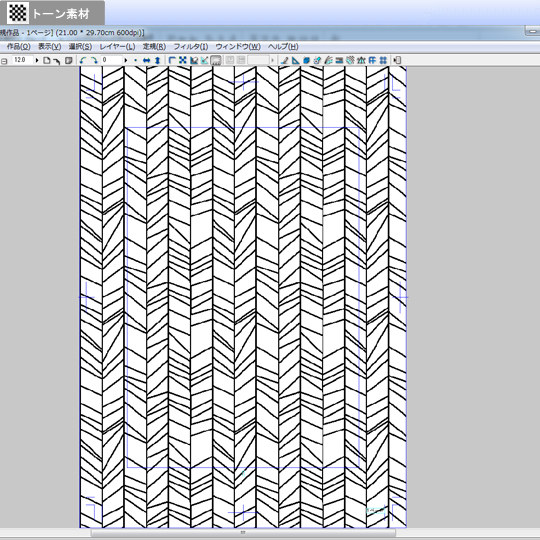540x540 pixels.
Task: Toggle the highlighted ruler display button
Action: [x=216, y=60]
